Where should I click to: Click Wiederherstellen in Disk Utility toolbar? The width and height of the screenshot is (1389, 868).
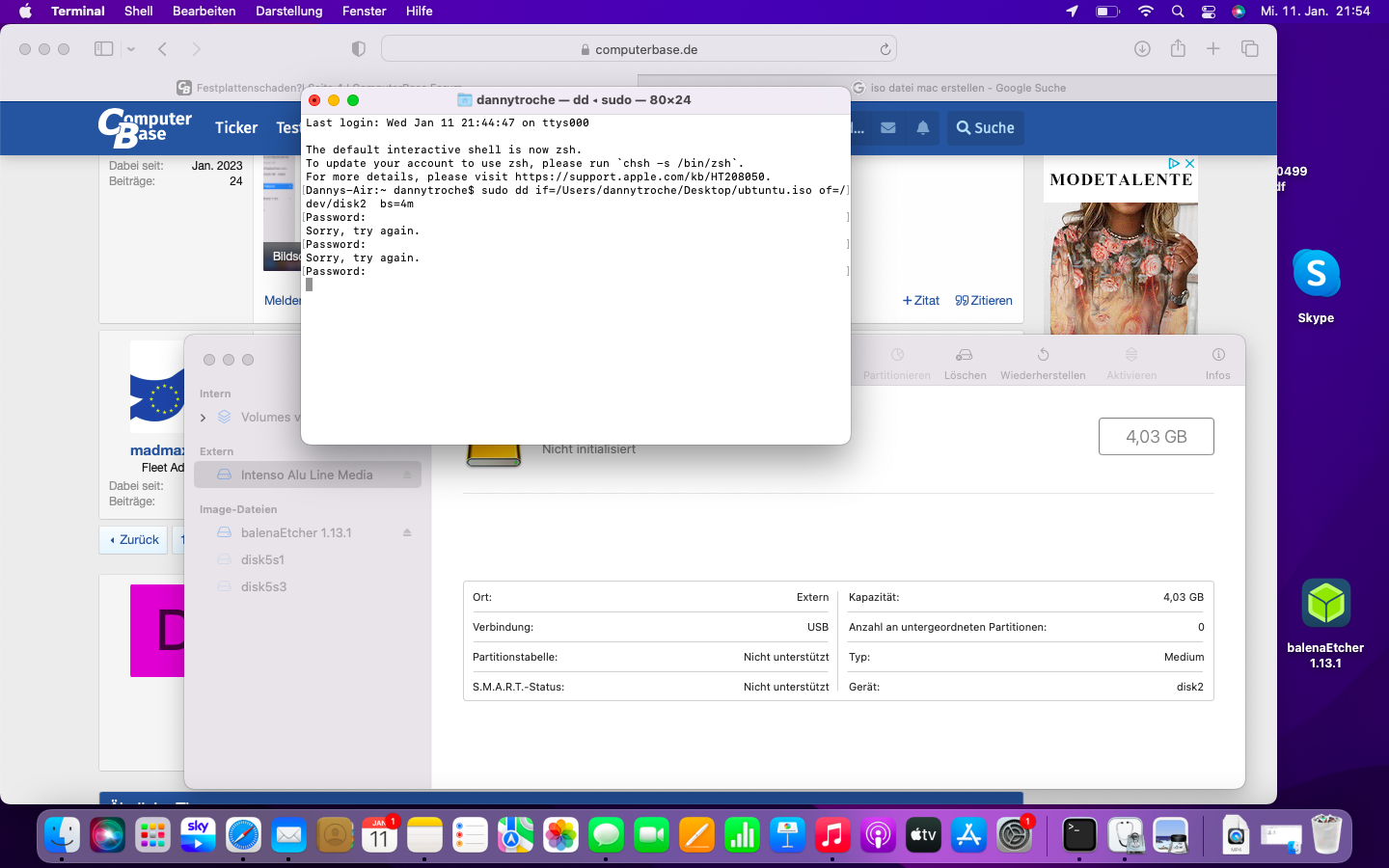1043,365
